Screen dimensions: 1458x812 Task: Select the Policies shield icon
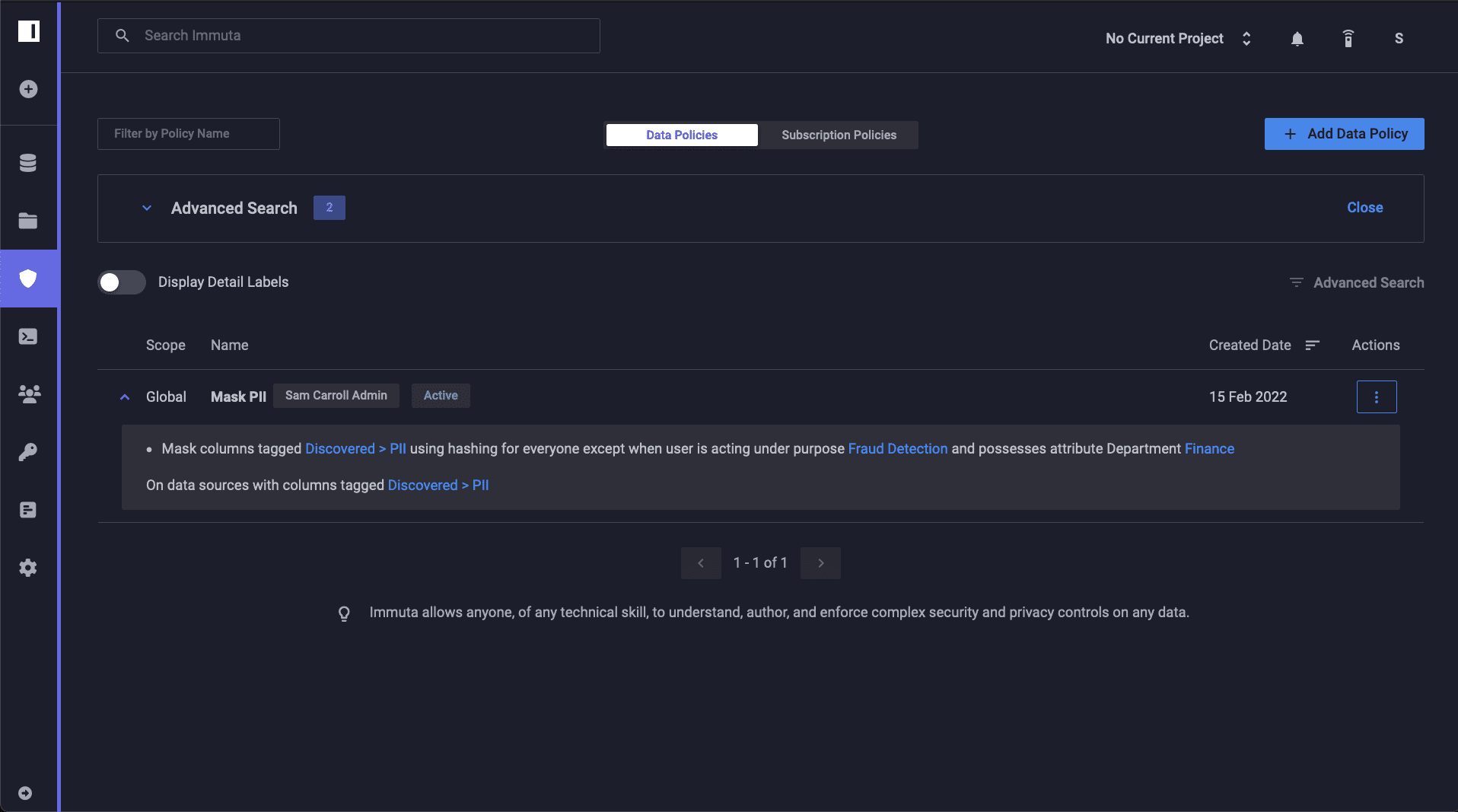pos(28,279)
